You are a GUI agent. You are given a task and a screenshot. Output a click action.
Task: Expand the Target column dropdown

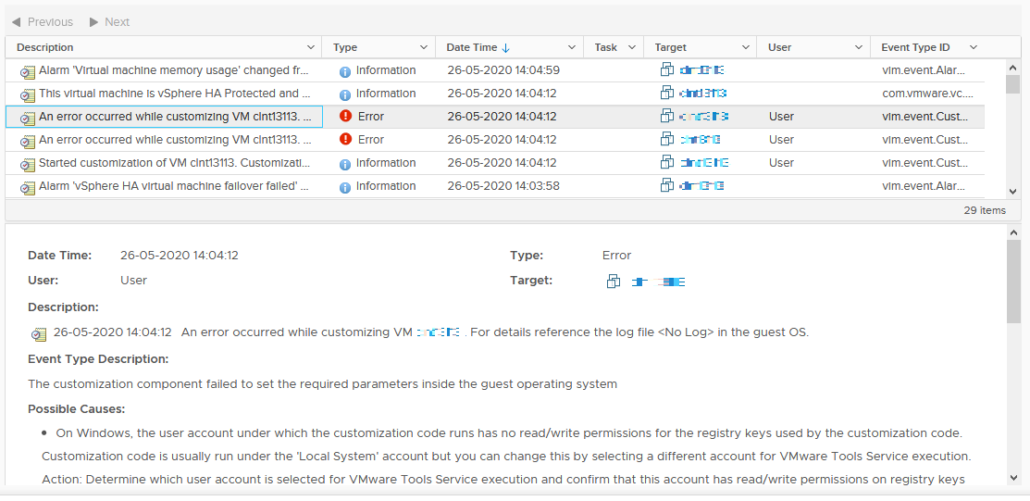coord(746,47)
